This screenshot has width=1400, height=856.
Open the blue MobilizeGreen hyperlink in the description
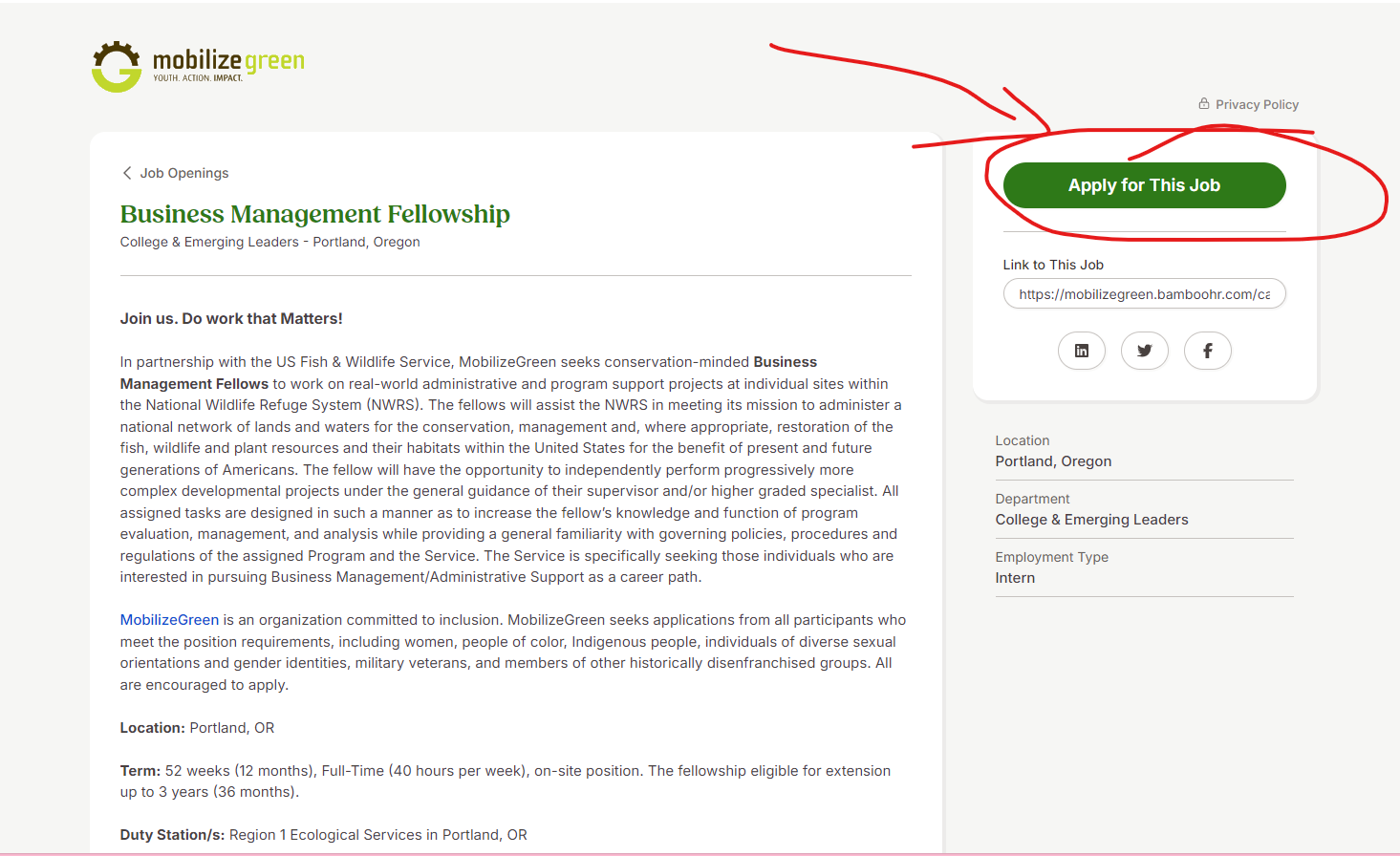tap(169, 620)
